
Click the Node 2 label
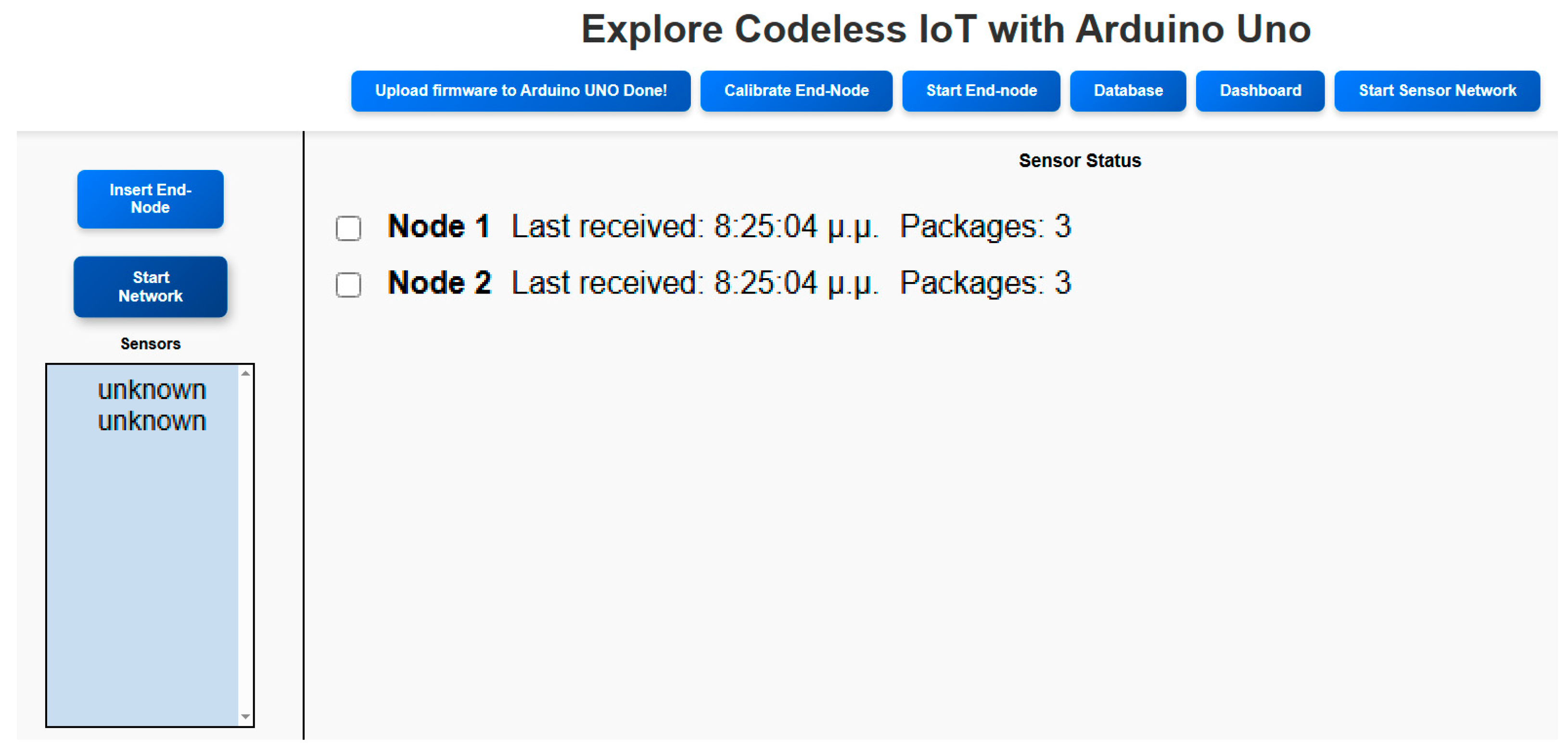pyautogui.click(x=439, y=283)
